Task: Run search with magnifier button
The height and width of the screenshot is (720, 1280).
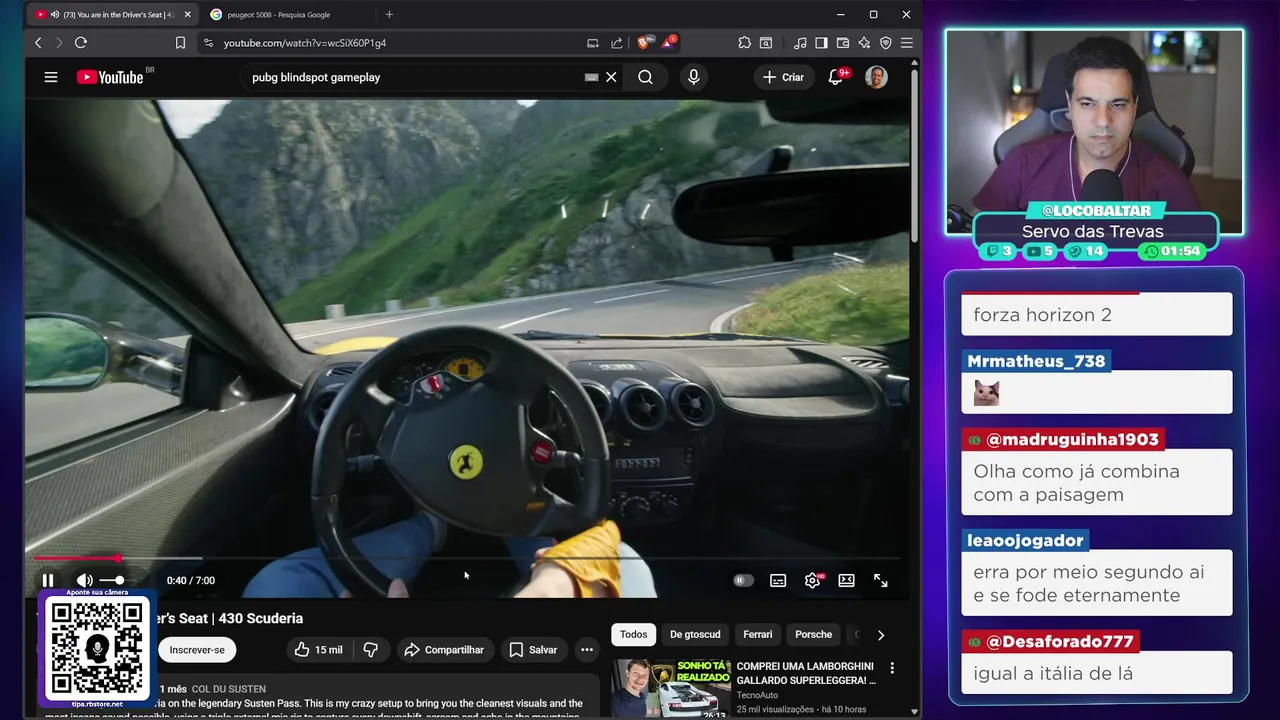Action: point(646,77)
